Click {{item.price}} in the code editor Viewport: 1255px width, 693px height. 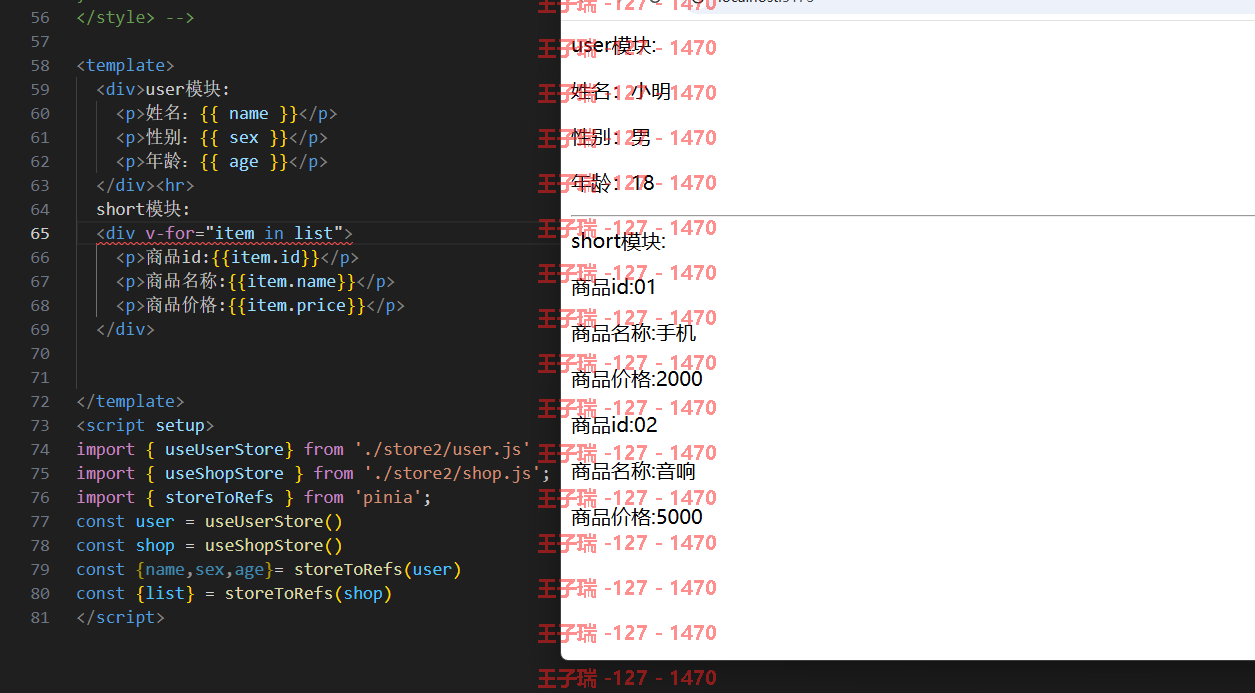point(297,305)
